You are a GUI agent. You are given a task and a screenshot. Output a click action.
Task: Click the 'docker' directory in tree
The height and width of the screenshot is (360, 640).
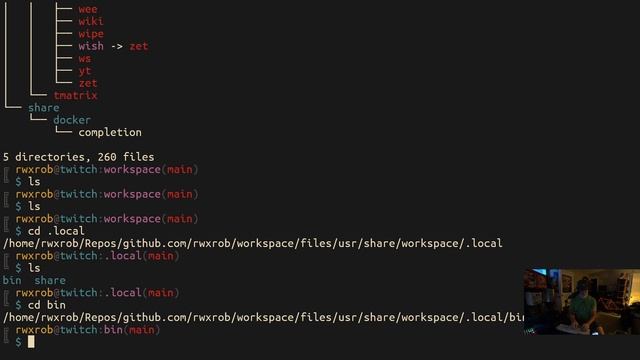[x=72, y=120]
